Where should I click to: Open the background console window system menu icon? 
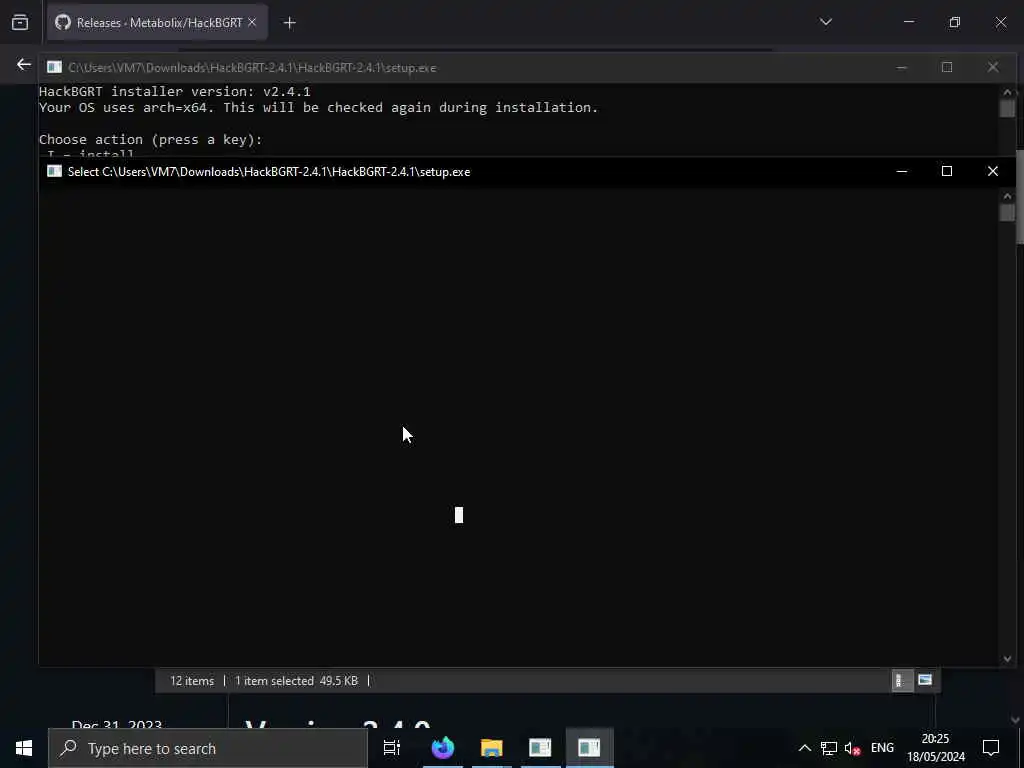coord(55,67)
